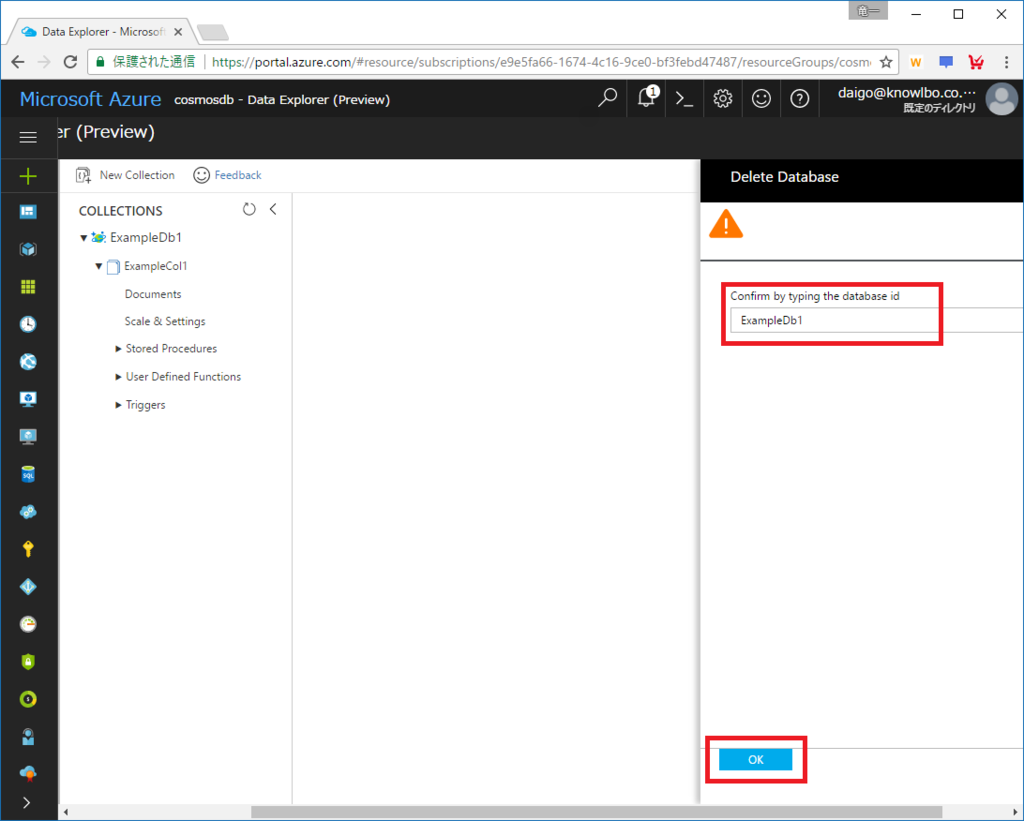Image resolution: width=1024 pixels, height=821 pixels.
Task: Open the Monitor gauge icon in the sidebar
Action: (x=28, y=624)
